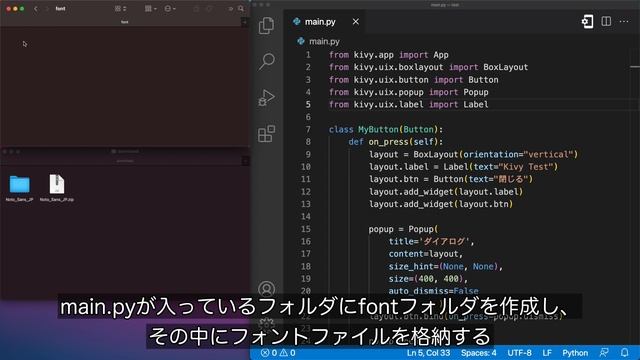Click BoxLayout import on line 2
Image resolution: width=640 pixels, height=360 pixels.
[505, 67]
